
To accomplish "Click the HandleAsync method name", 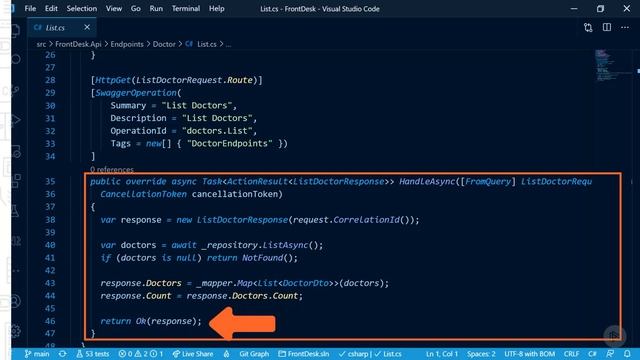I will 427,181.
